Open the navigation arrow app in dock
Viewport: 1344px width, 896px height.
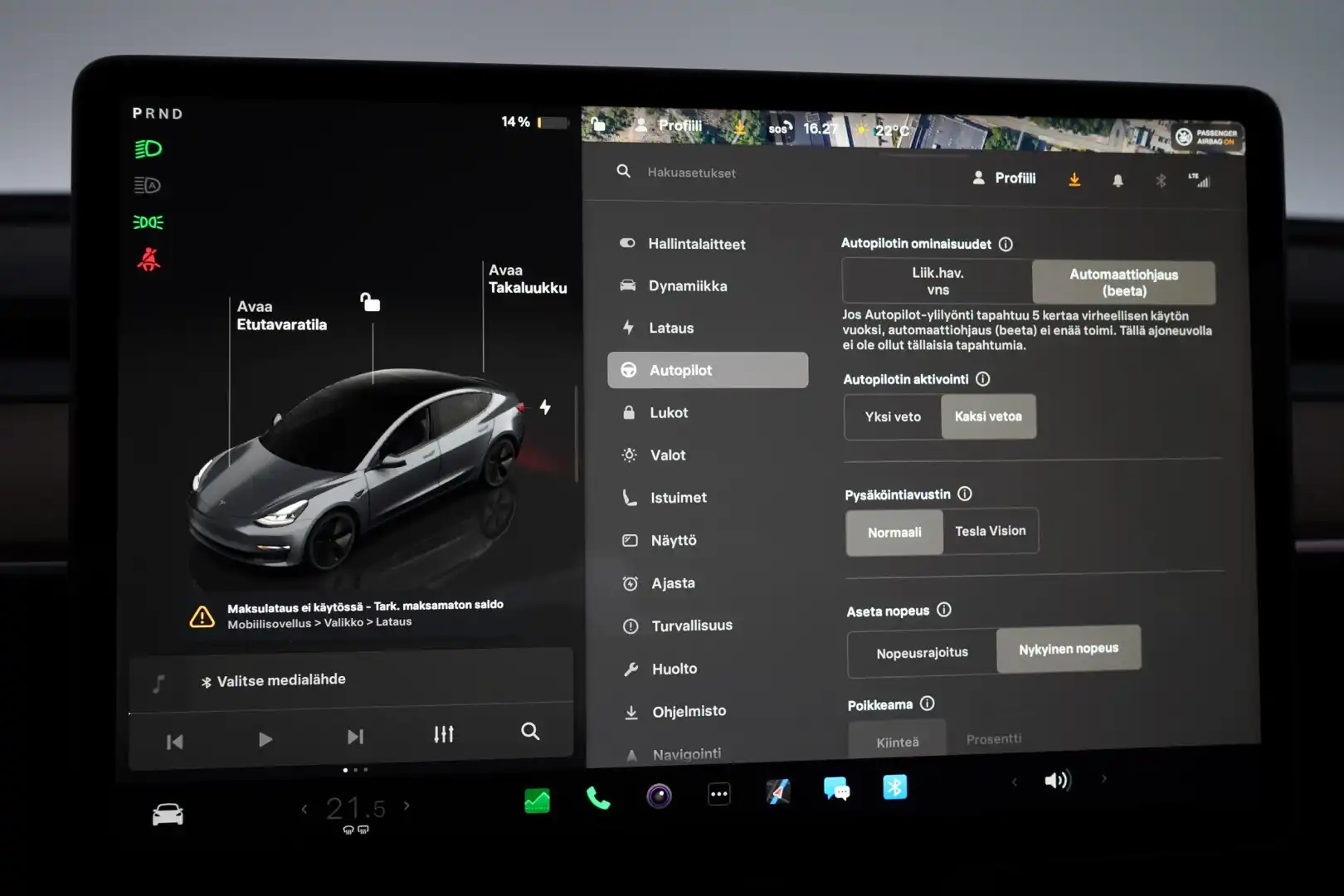(x=777, y=791)
